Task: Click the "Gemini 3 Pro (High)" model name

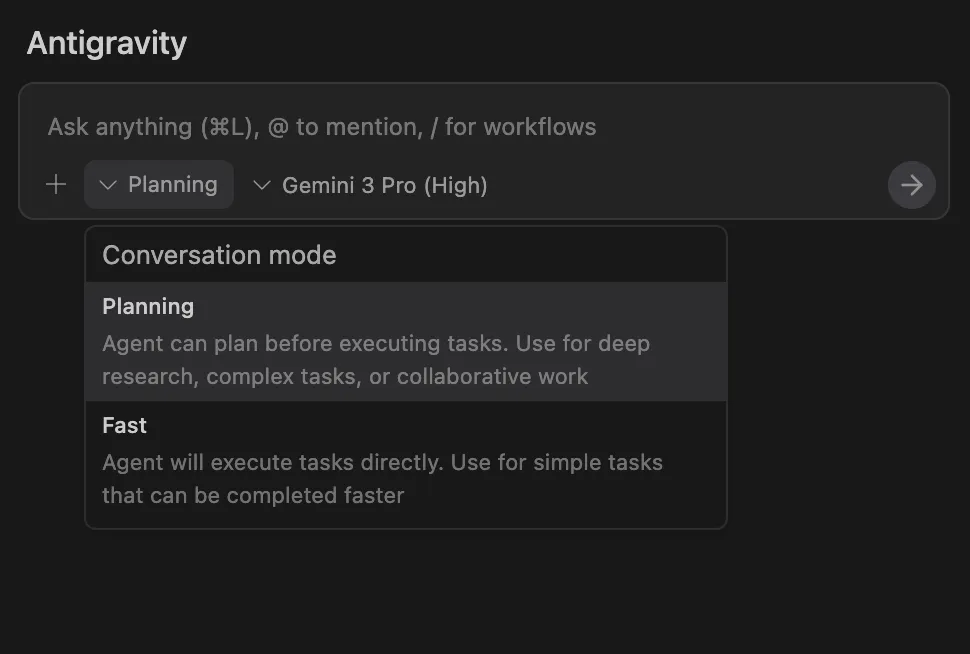Action: tap(384, 185)
